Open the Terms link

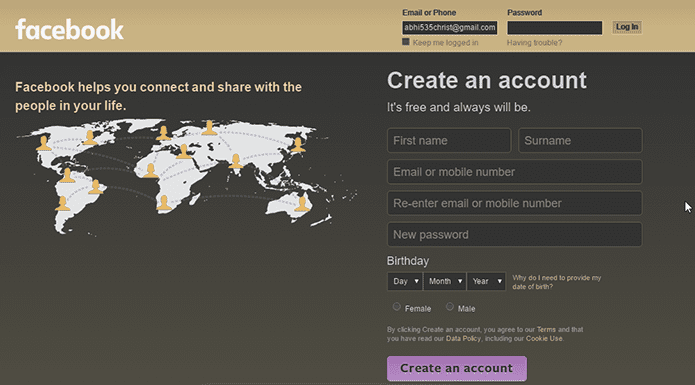point(546,330)
